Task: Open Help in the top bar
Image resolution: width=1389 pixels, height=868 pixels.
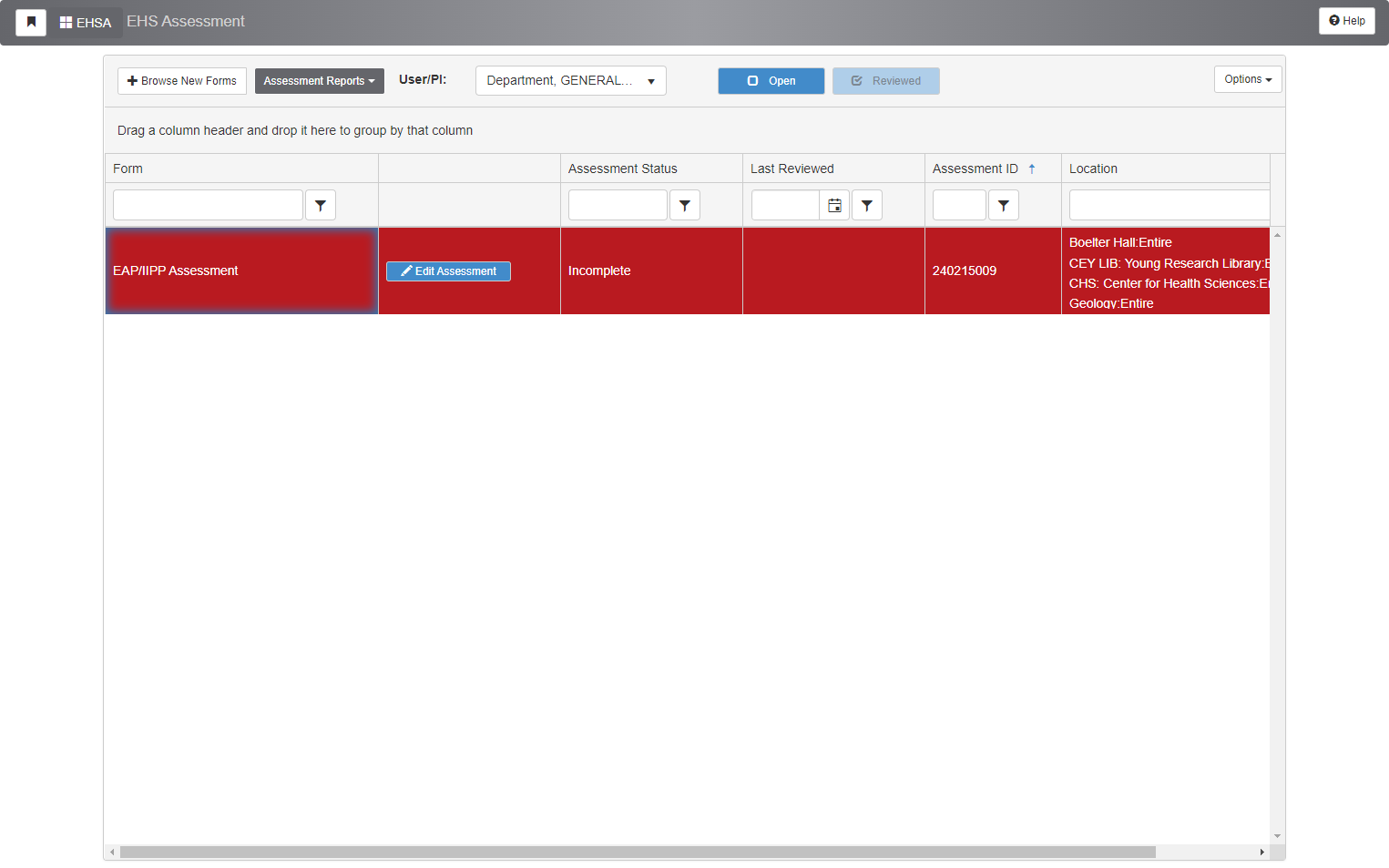Action: click(x=1347, y=21)
